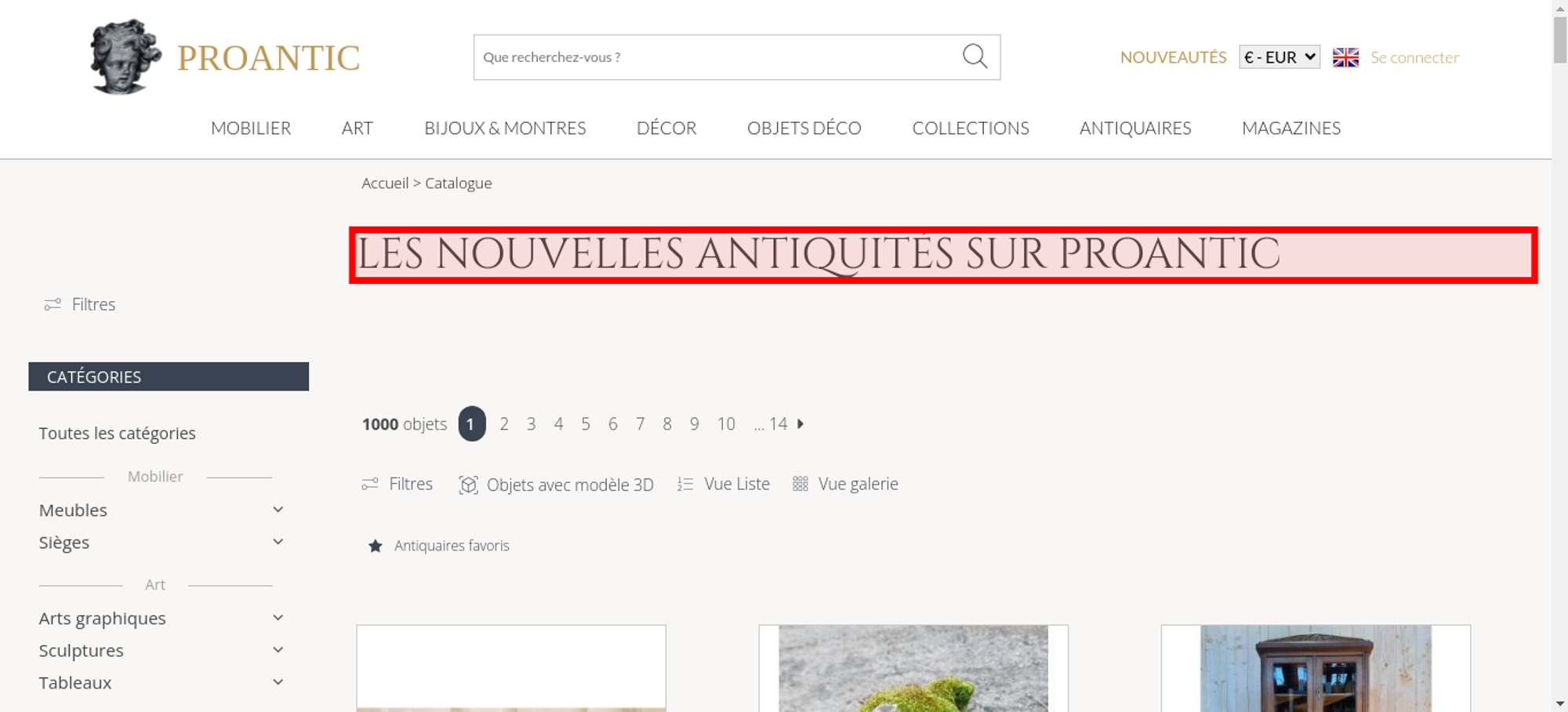Select the Vue galerie grid icon
Viewport: 1568px width, 712px height.
point(800,484)
